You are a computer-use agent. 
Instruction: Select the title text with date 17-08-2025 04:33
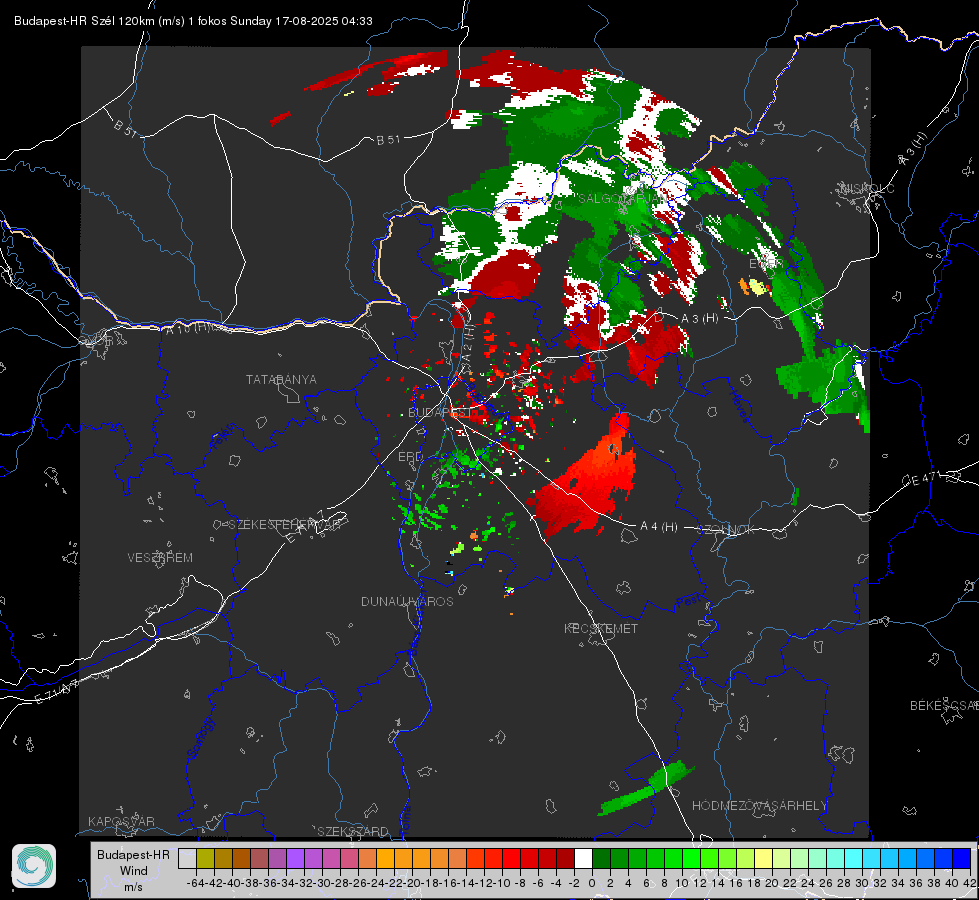[194, 21]
